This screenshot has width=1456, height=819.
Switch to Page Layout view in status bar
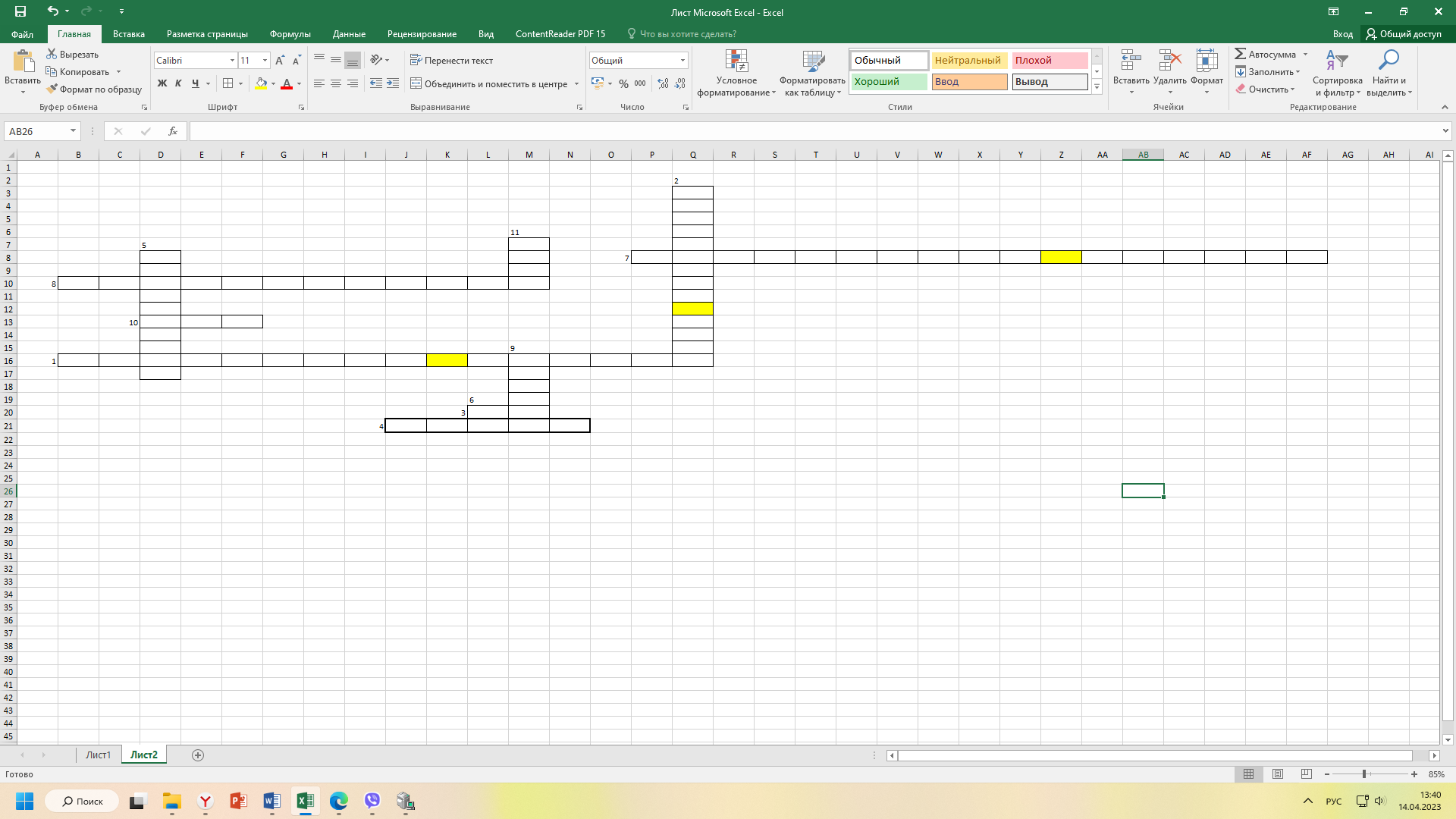coord(1277,774)
